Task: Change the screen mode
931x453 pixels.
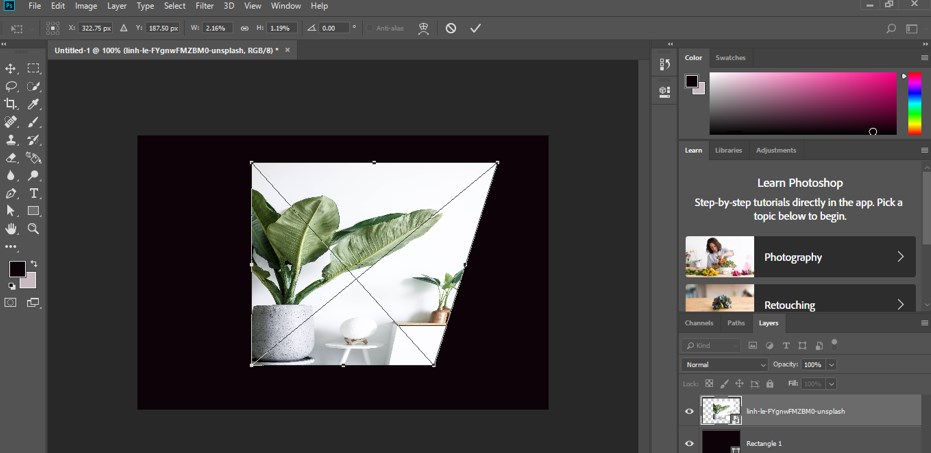Action: click(x=33, y=302)
